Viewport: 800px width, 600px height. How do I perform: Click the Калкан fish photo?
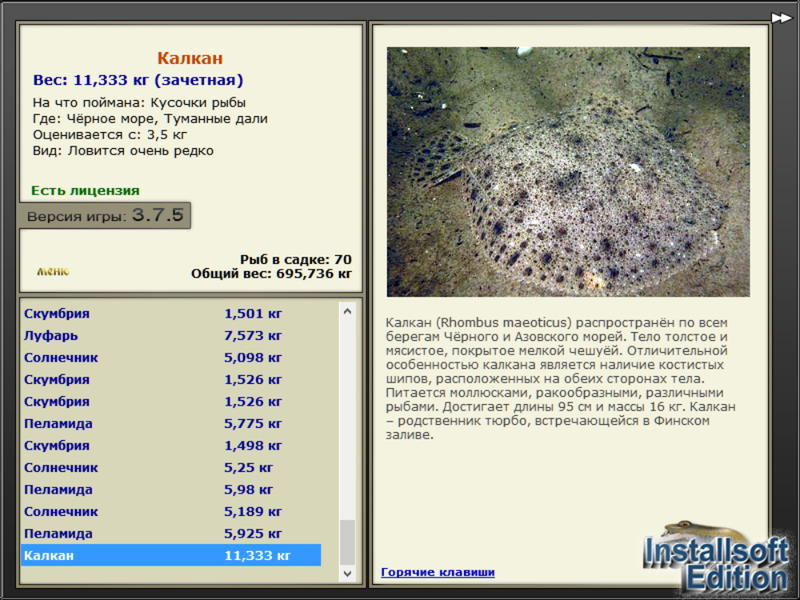point(568,172)
